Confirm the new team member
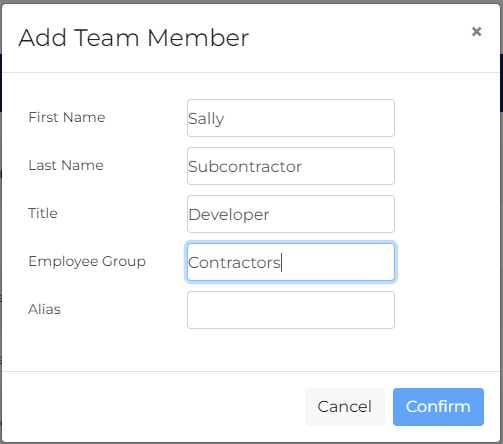 click(x=438, y=407)
